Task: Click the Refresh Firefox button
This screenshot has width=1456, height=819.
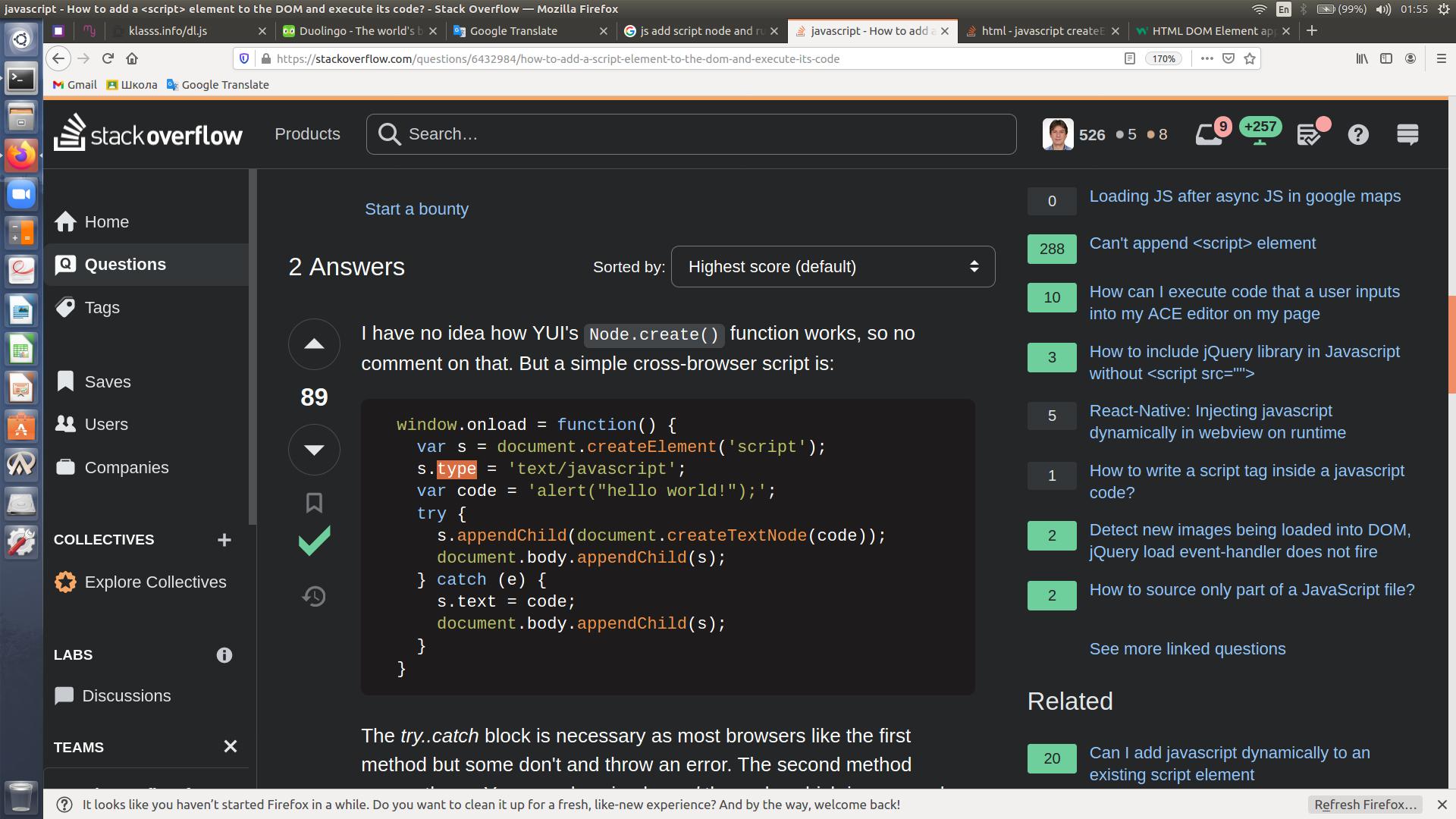Action: coord(1365,805)
